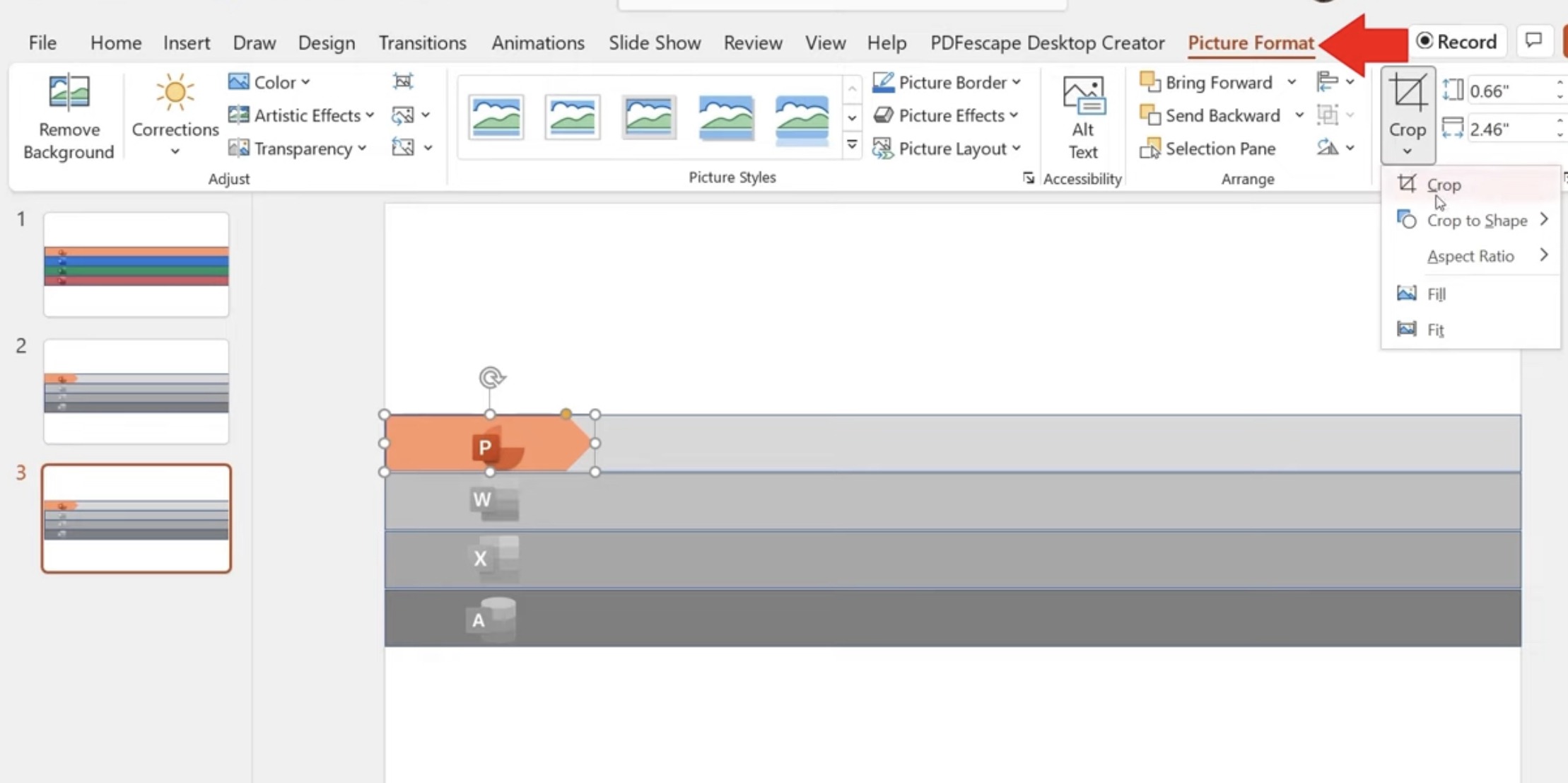Open Picture Effects menu

tap(945, 115)
